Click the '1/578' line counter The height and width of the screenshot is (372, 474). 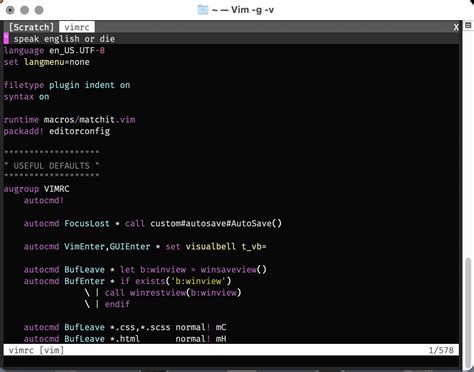[x=441, y=350]
